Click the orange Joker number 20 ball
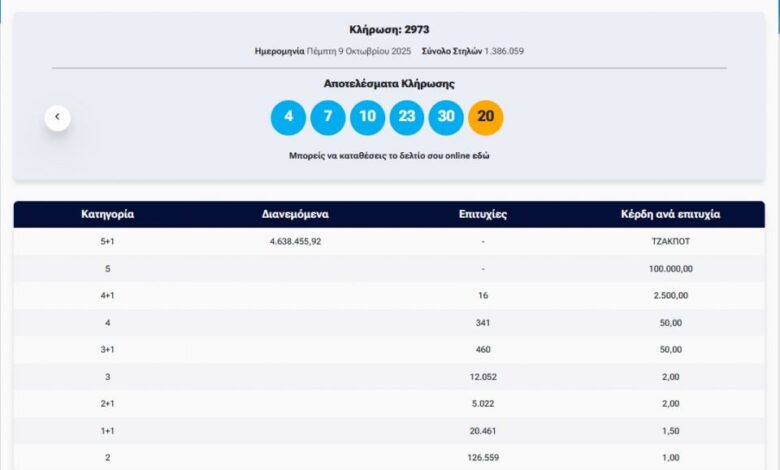 pyautogui.click(x=486, y=117)
